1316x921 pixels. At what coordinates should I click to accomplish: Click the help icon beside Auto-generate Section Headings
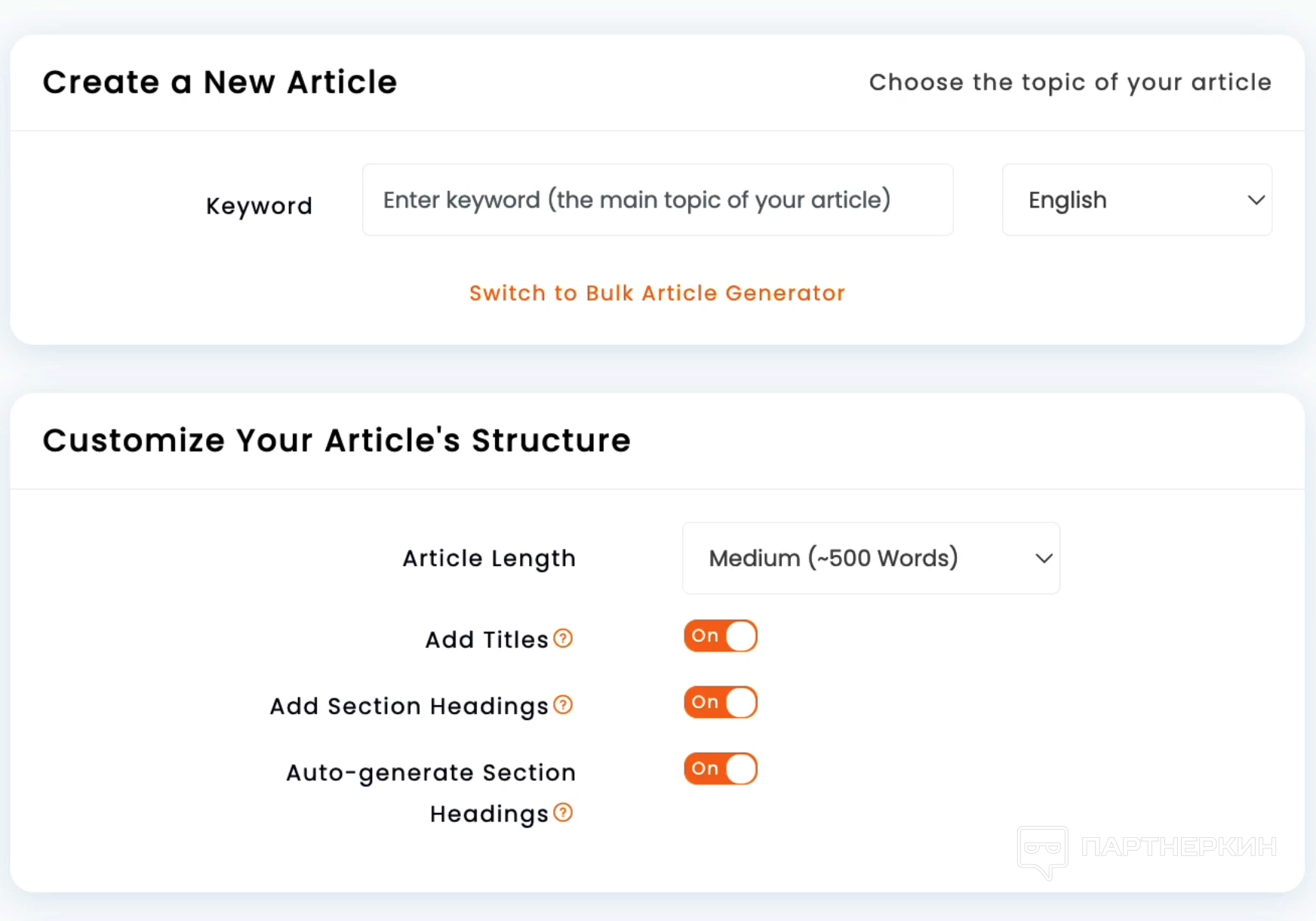(x=563, y=813)
